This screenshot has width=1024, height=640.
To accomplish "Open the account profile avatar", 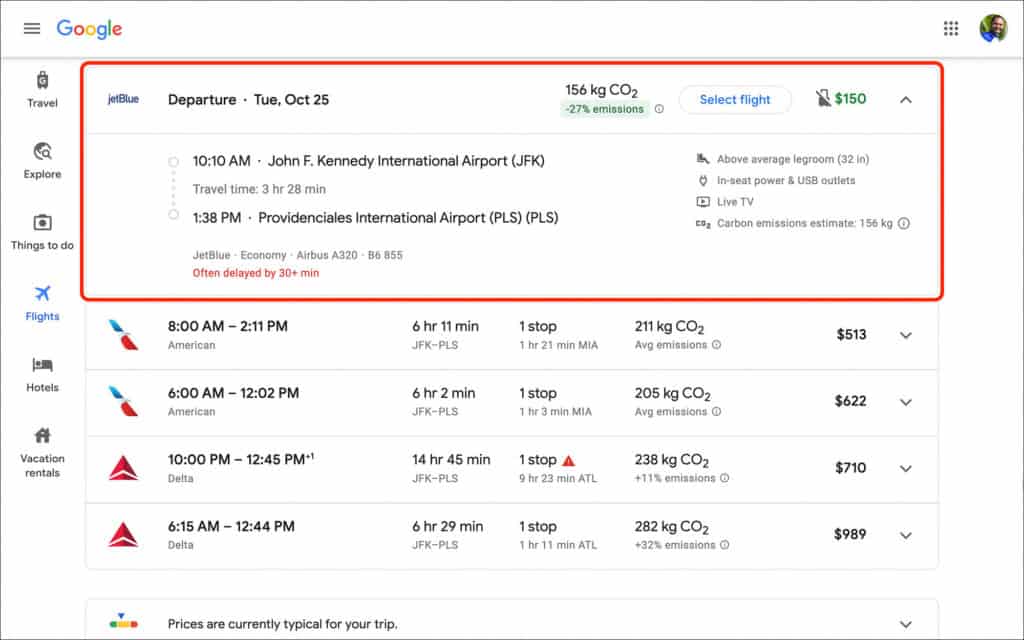I will point(993,29).
